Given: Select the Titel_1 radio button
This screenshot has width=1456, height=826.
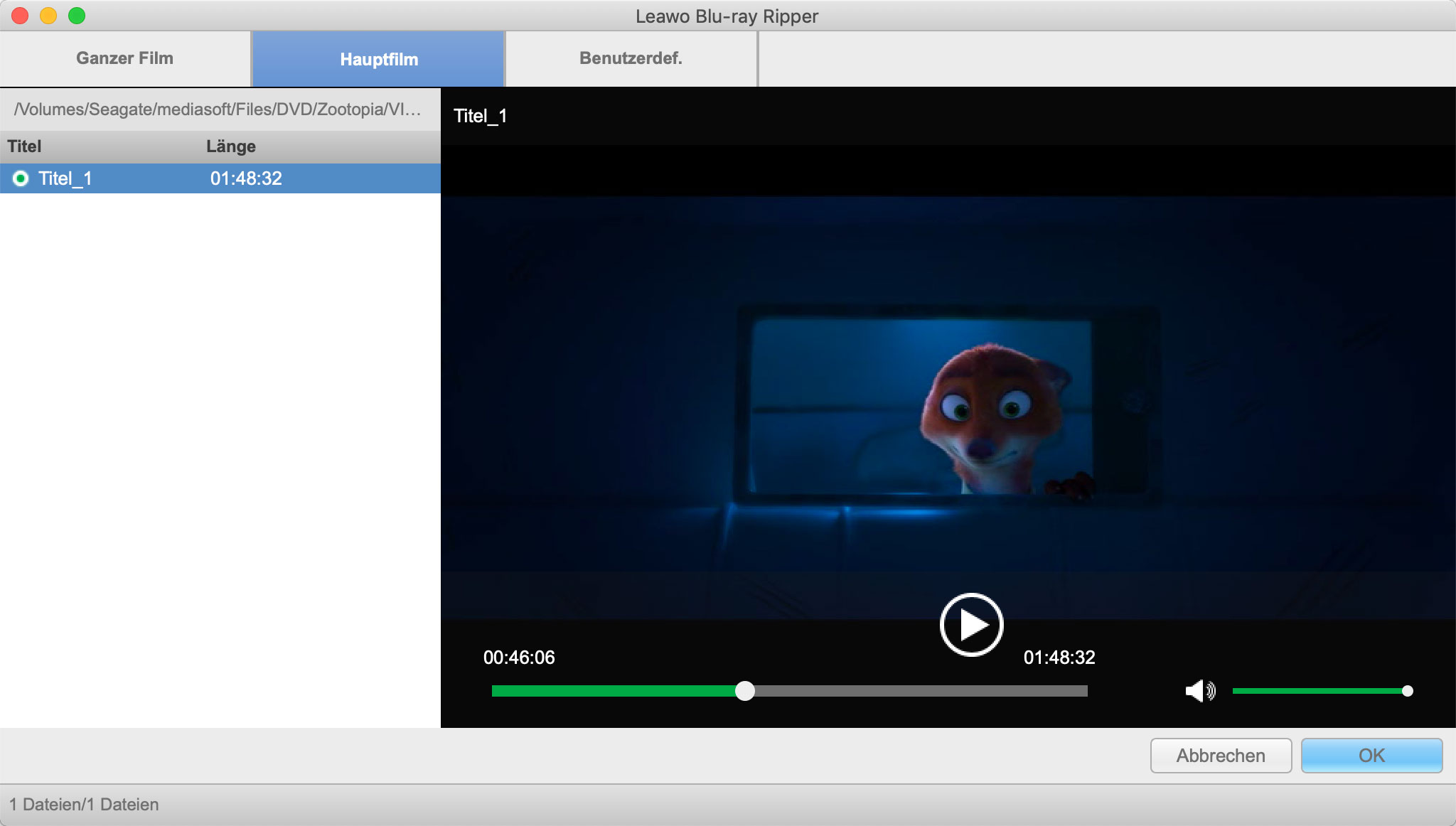Looking at the screenshot, I should tap(21, 178).
